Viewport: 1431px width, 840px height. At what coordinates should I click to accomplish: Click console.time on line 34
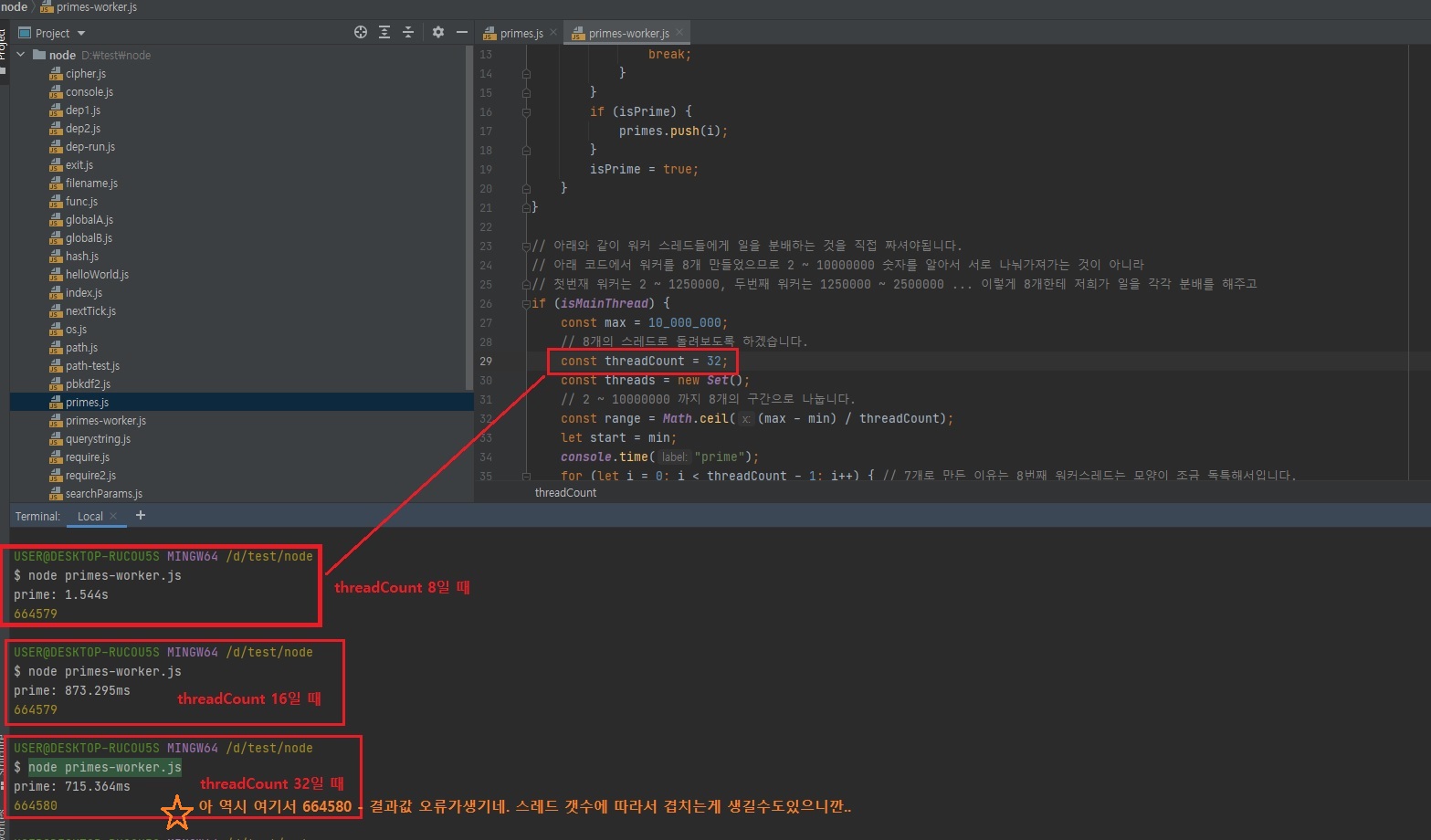605,457
